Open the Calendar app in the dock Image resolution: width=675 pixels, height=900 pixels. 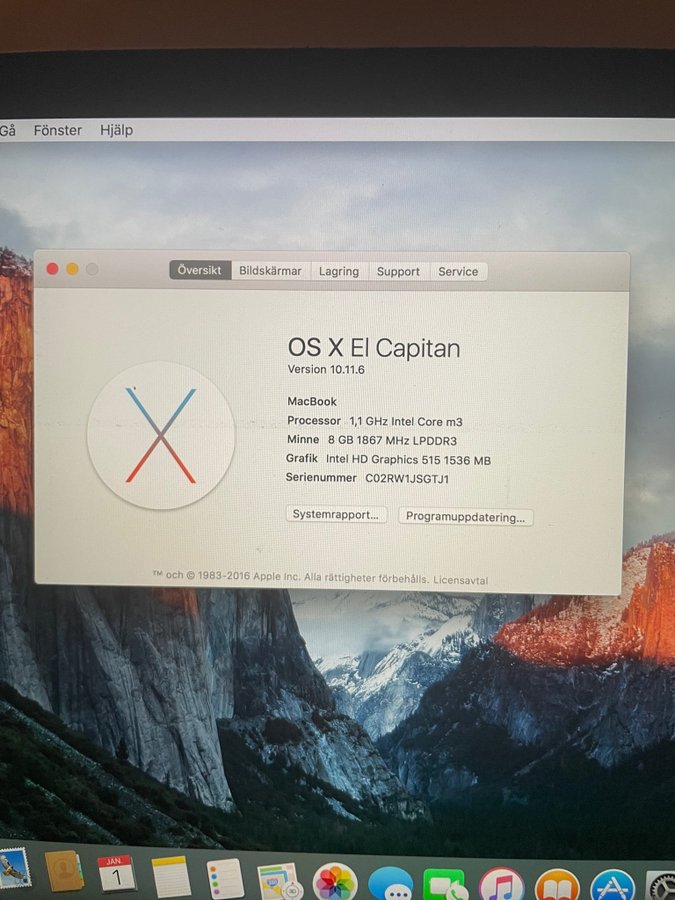[117, 874]
